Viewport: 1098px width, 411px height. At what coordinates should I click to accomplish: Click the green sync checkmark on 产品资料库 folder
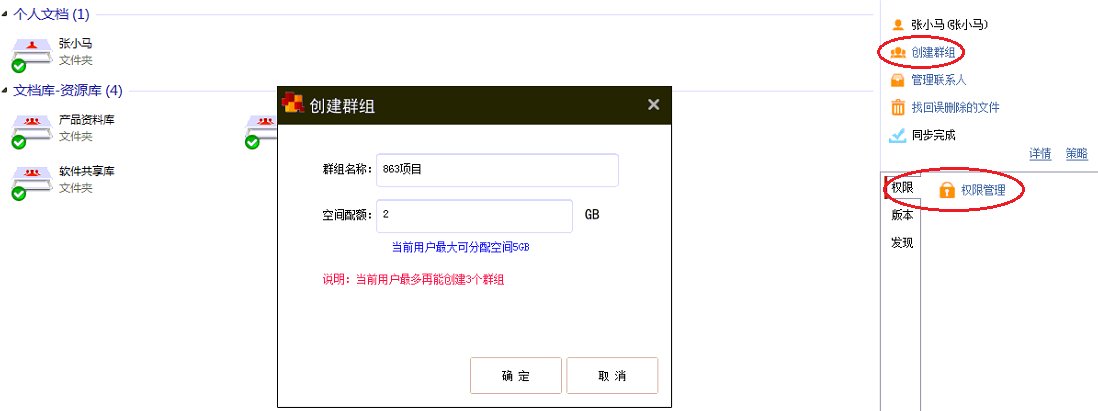[19, 142]
